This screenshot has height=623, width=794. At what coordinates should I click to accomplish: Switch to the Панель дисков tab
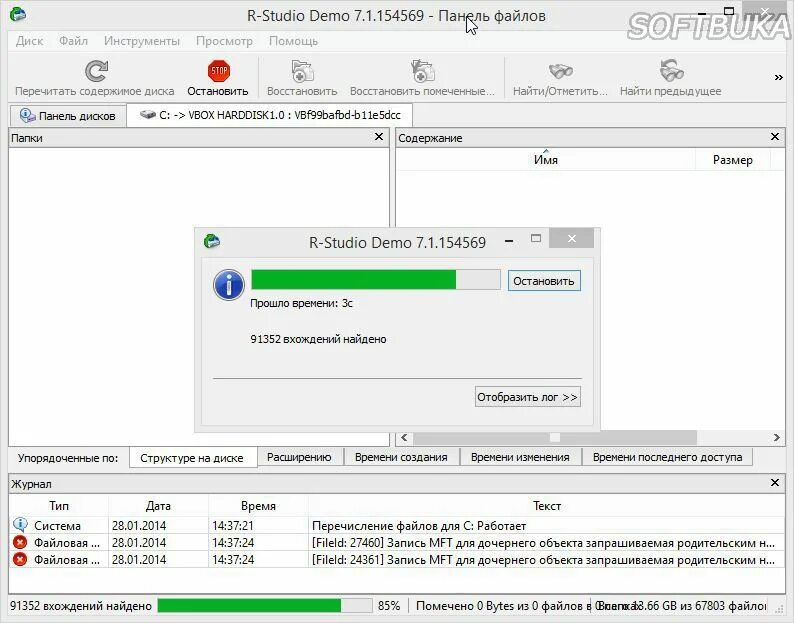point(68,116)
